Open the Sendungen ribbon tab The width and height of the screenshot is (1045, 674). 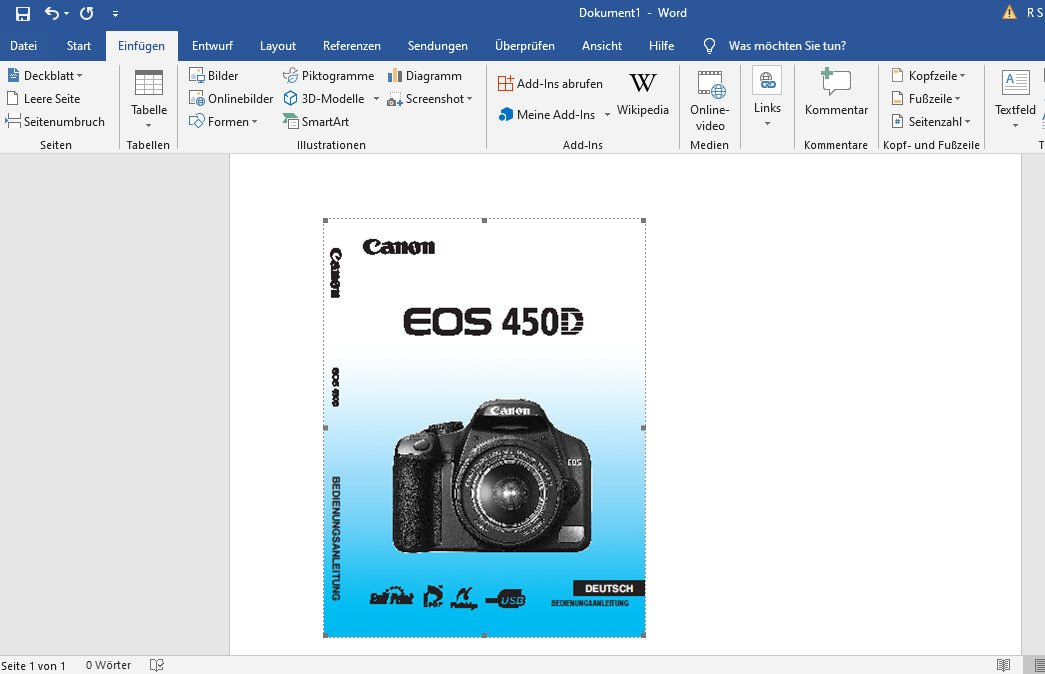[x=438, y=45]
